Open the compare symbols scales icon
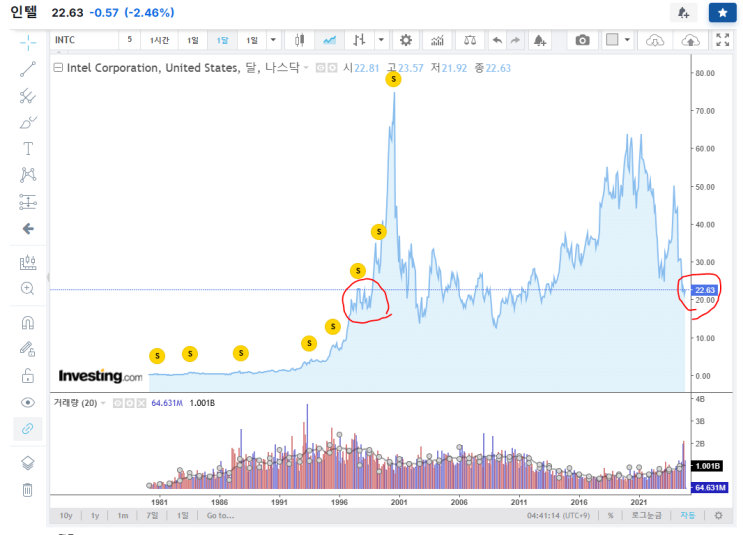This screenshot has width=743, height=535. click(470, 40)
